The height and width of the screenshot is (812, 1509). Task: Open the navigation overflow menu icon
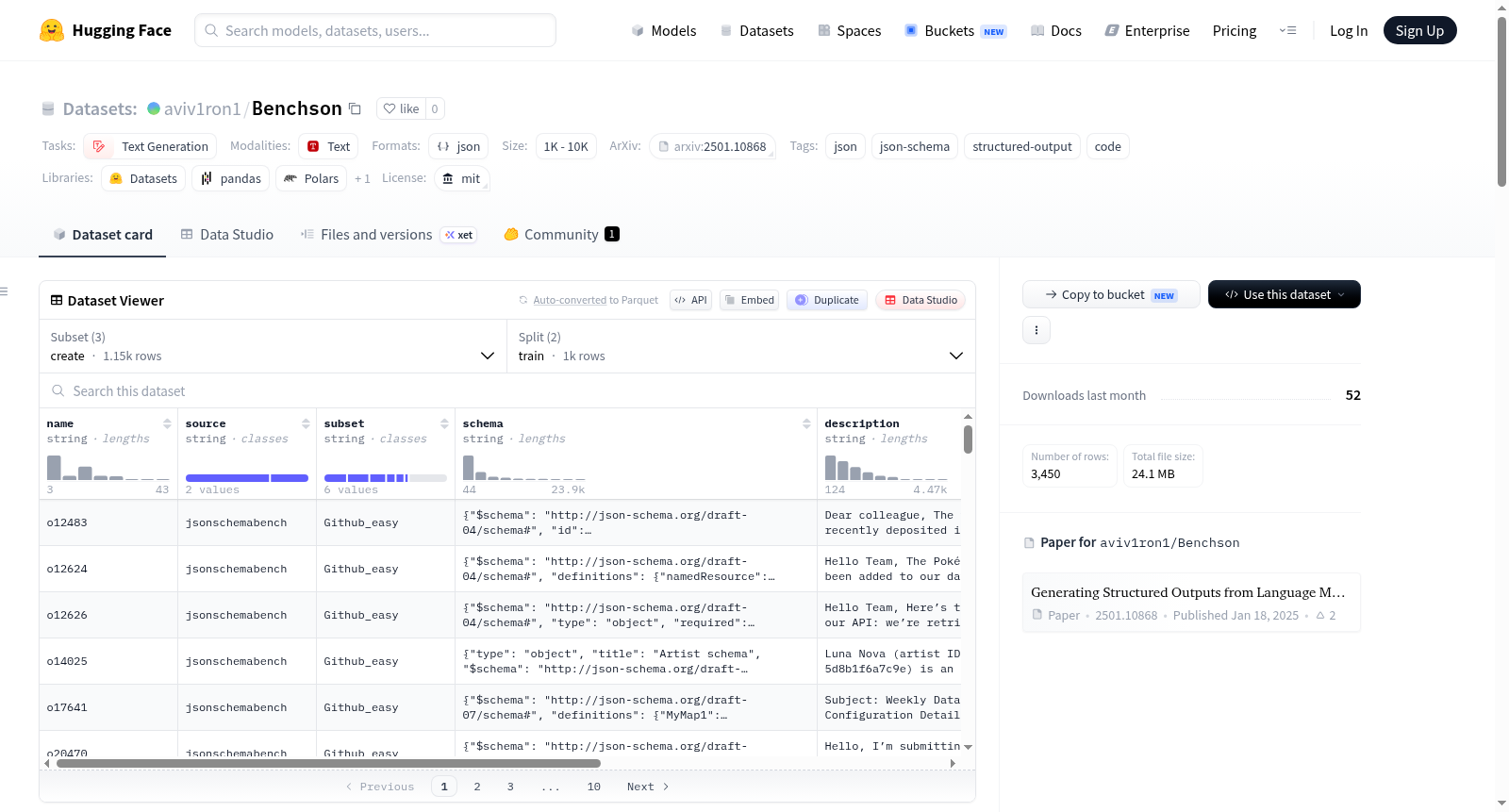click(x=1287, y=30)
